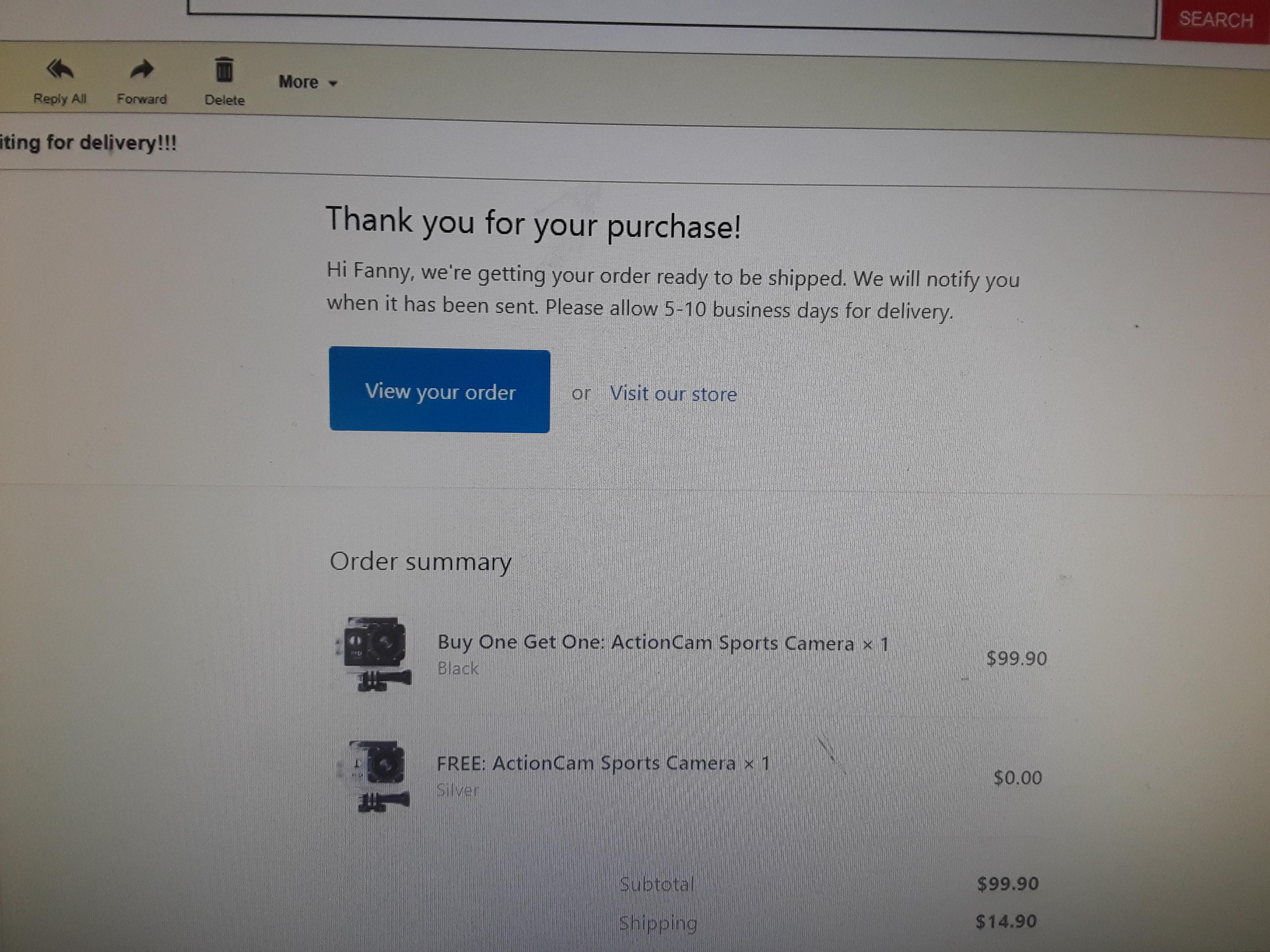Select the Reply All text label

click(60, 99)
